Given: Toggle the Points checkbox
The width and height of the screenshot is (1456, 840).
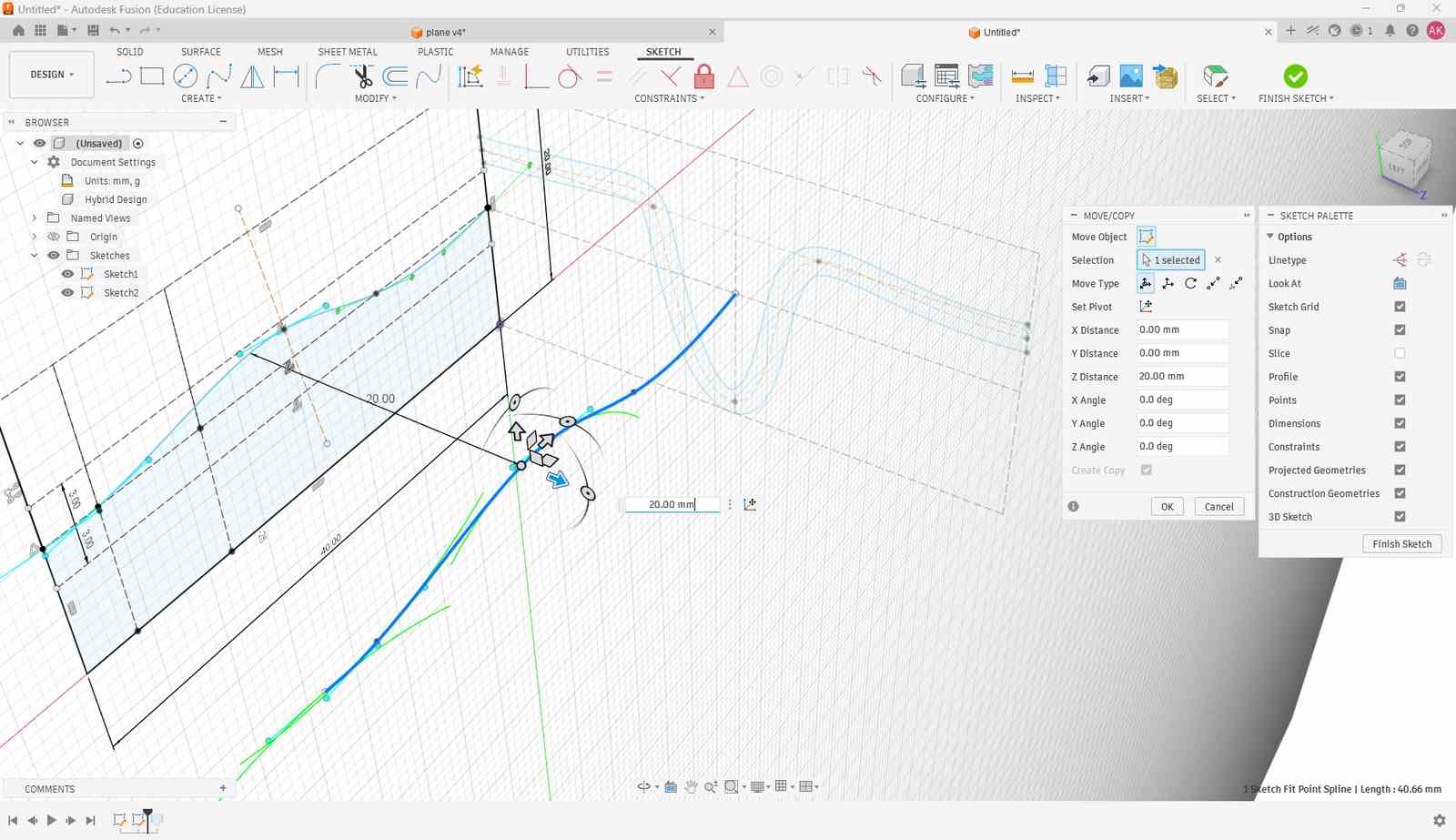Looking at the screenshot, I should [1400, 400].
